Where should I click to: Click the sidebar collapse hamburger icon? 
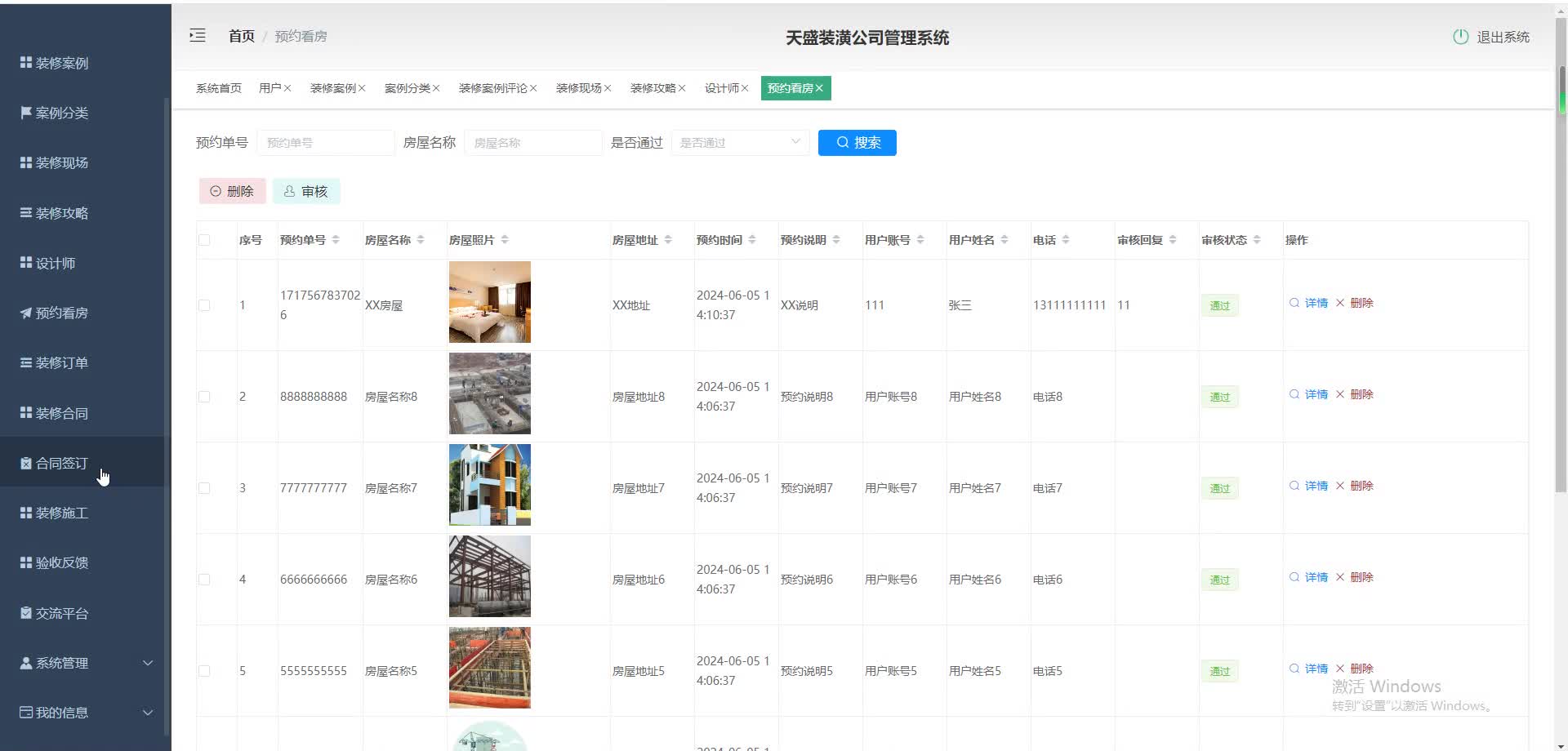(198, 35)
